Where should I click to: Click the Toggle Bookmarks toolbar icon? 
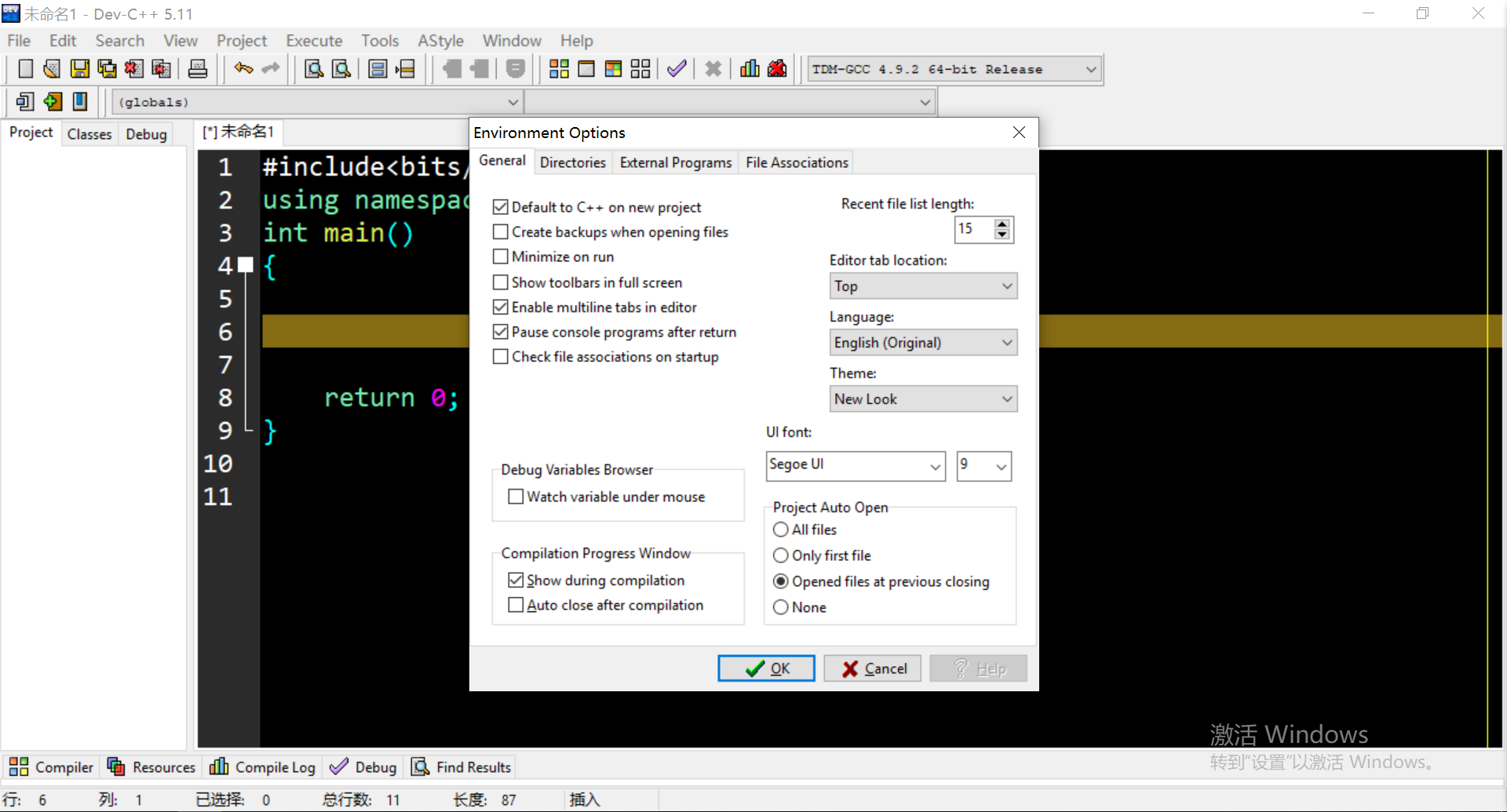pos(53,101)
